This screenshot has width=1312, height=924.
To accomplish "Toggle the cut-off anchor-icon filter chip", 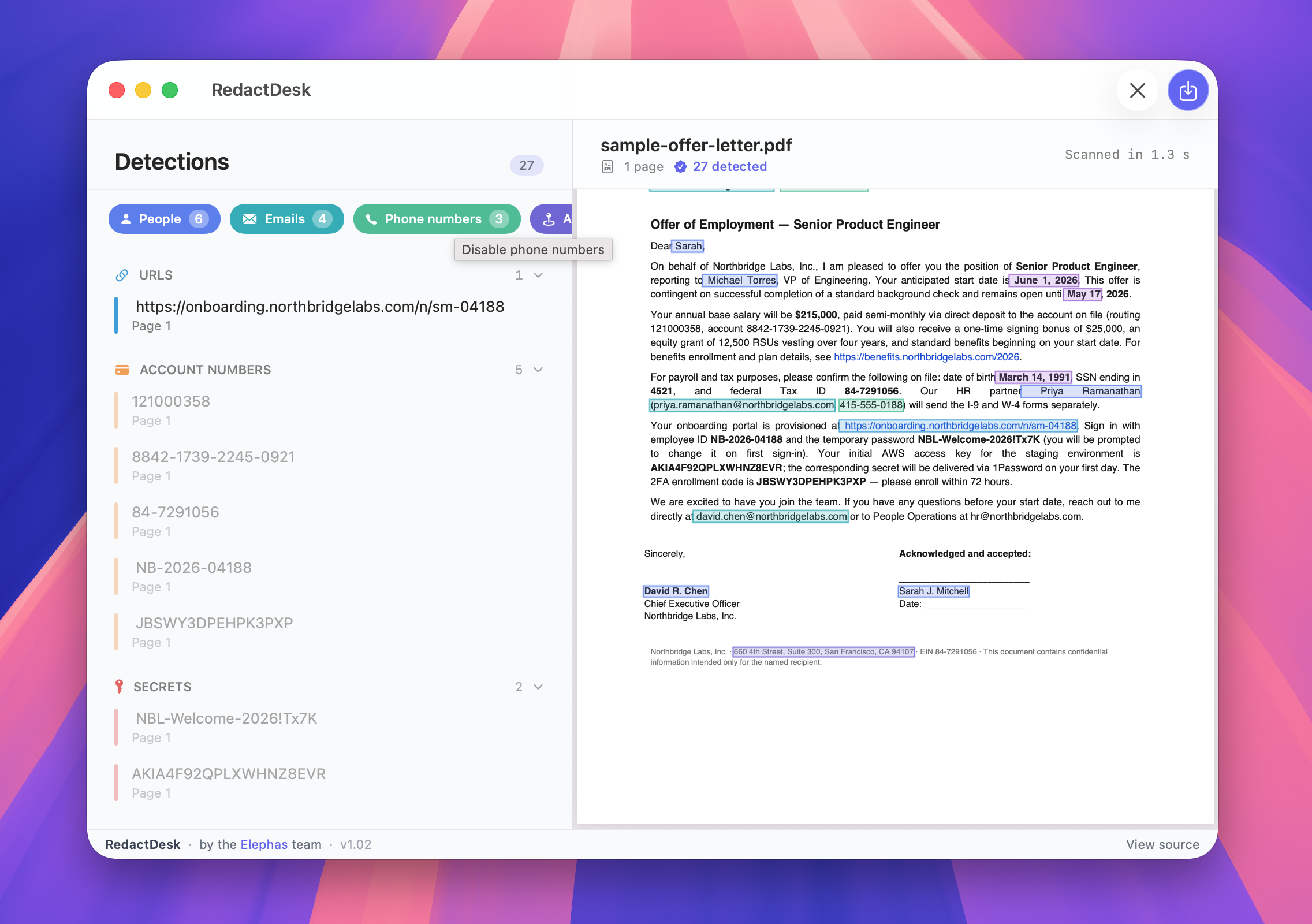I will (551, 219).
